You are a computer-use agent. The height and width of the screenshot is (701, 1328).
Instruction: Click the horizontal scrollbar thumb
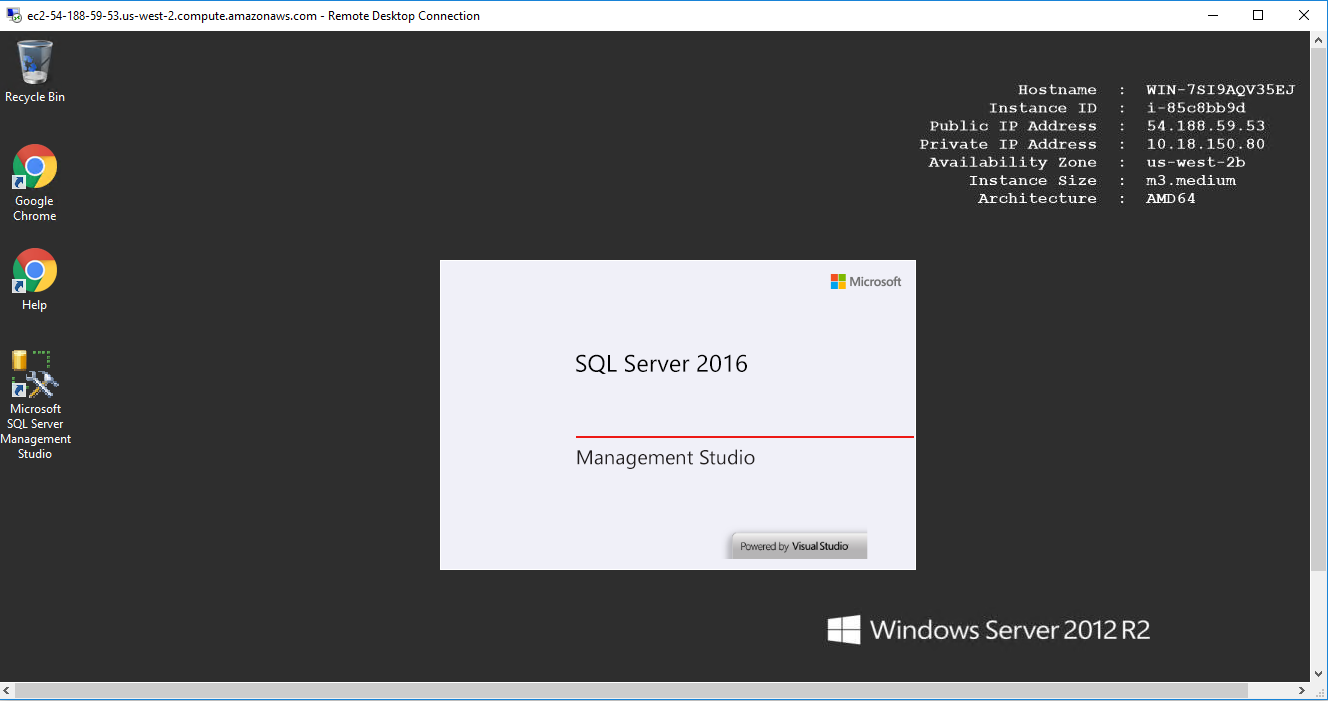tap(630, 691)
